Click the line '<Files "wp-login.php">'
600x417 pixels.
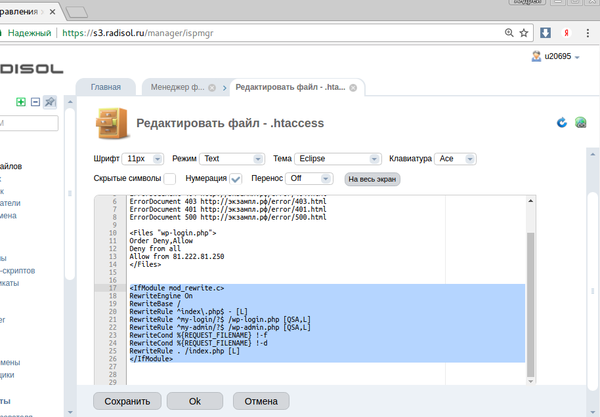[x=173, y=233]
